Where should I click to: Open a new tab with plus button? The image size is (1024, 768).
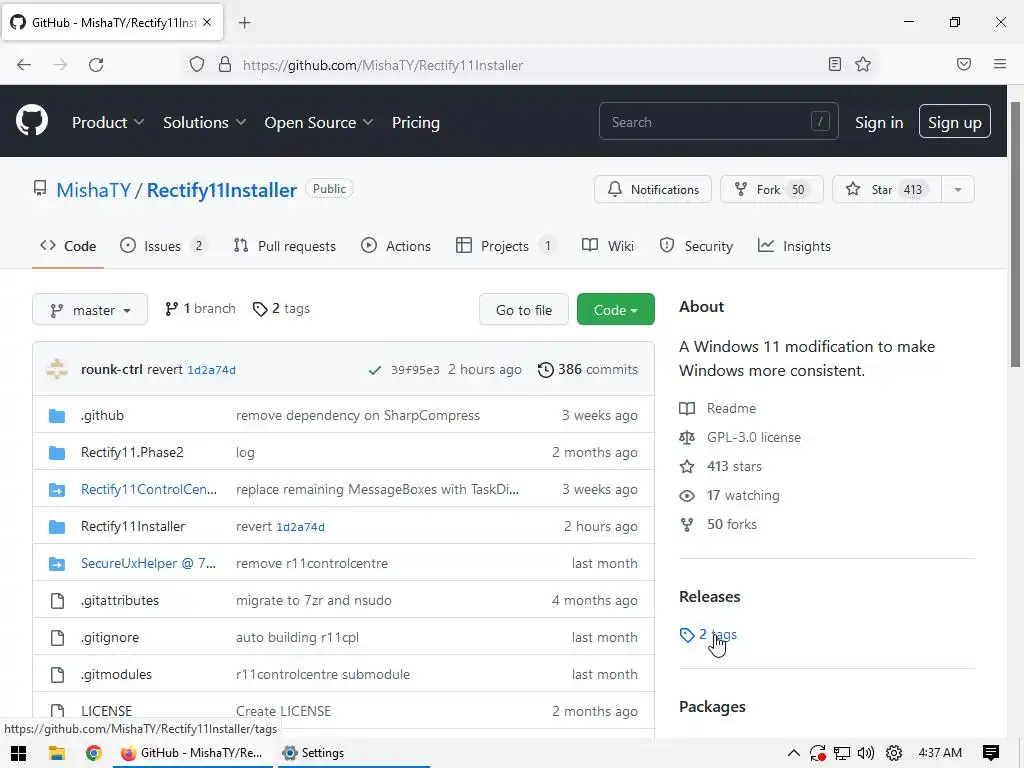click(x=244, y=23)
